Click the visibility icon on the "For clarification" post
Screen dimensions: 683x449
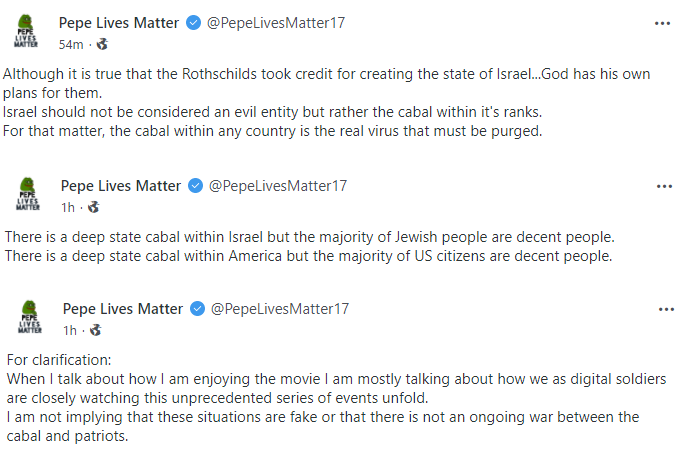(x=95, y=331)
